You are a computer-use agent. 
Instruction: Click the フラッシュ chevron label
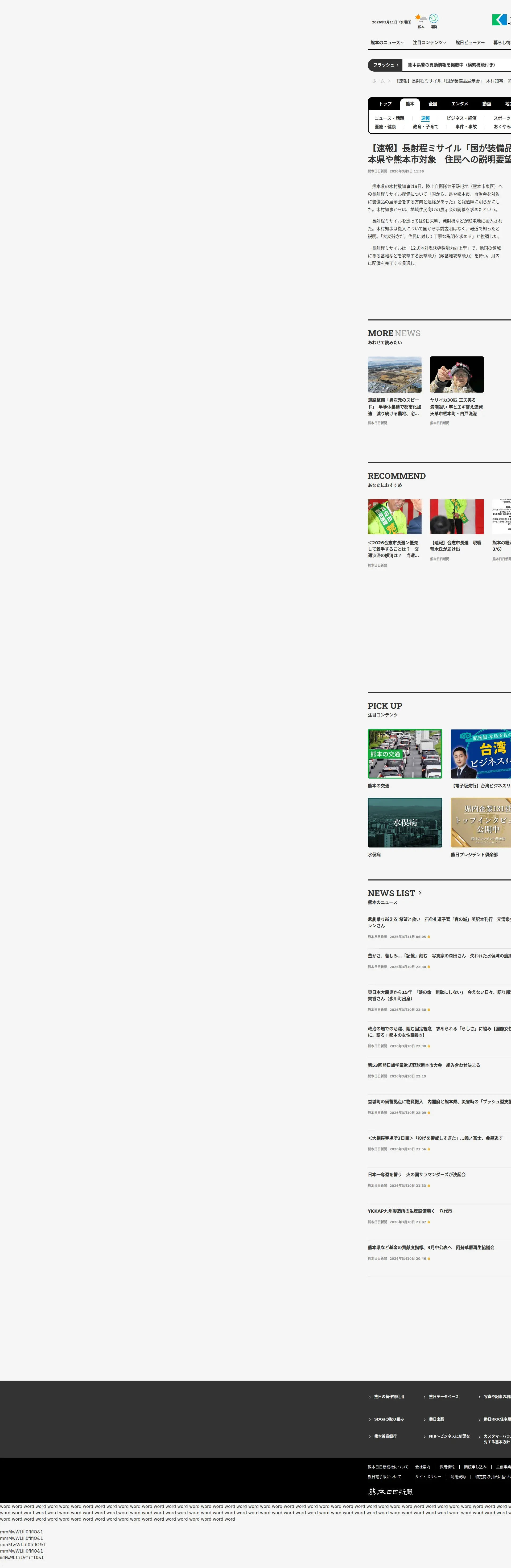coord(386,65)
